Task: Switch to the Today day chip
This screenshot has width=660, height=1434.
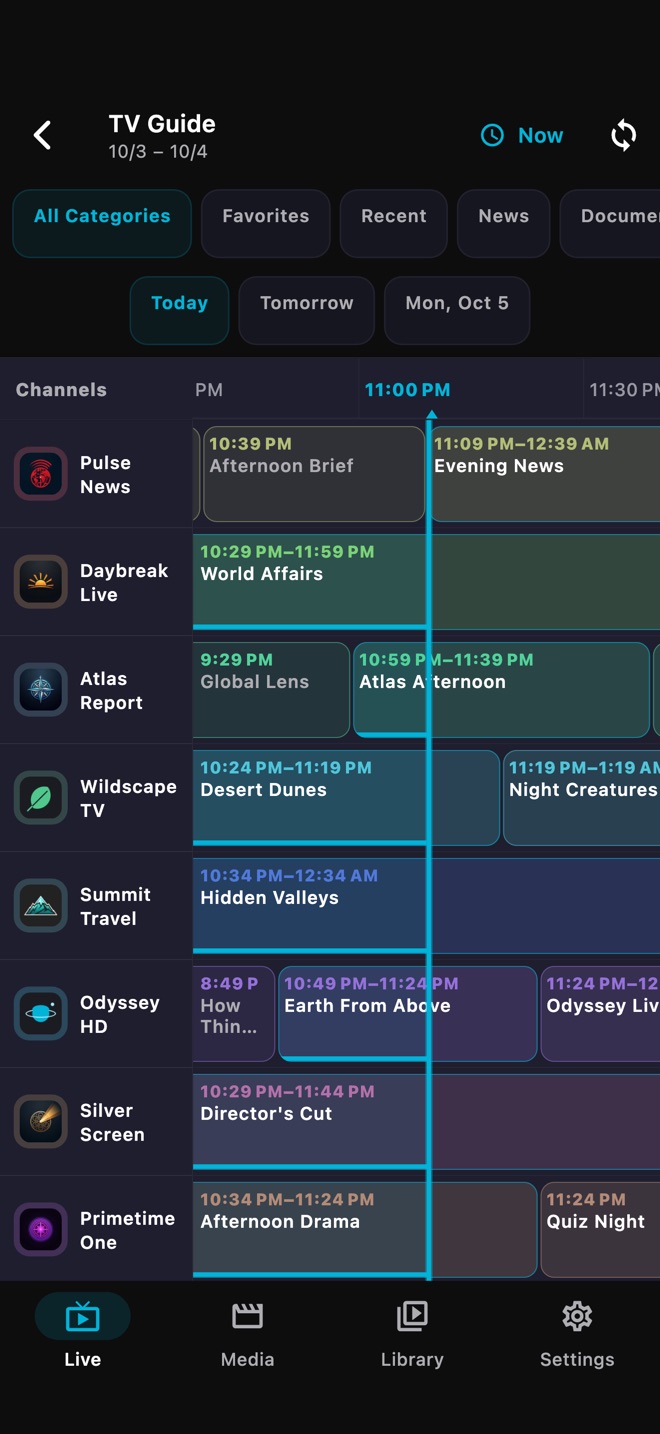Action: [179, 310]
